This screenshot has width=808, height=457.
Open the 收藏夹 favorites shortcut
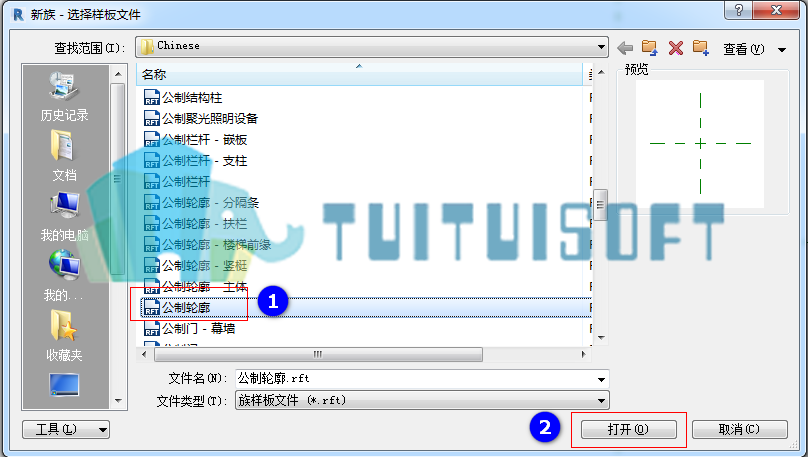(64, 336)
